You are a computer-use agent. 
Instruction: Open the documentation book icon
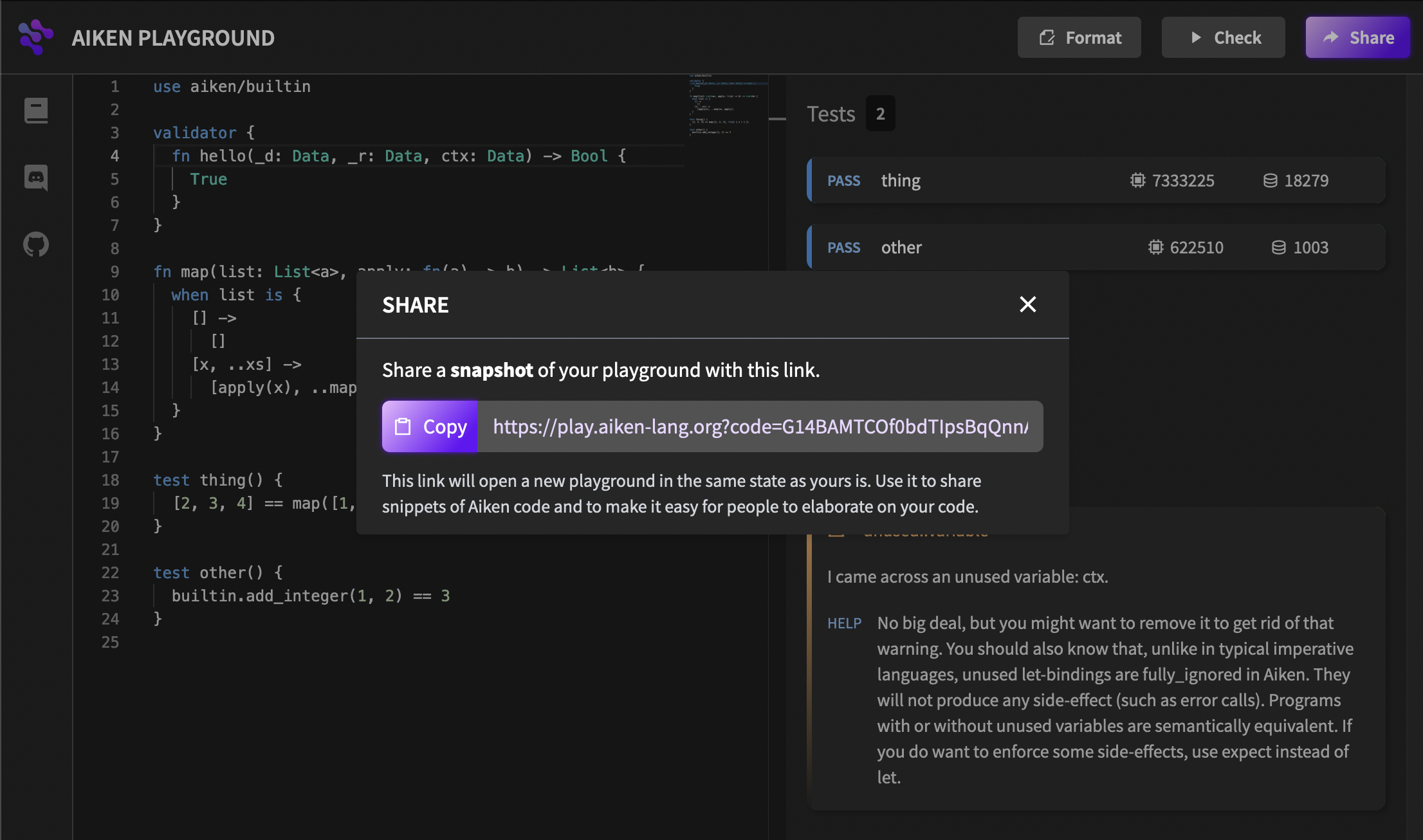(x=36, y=111)
